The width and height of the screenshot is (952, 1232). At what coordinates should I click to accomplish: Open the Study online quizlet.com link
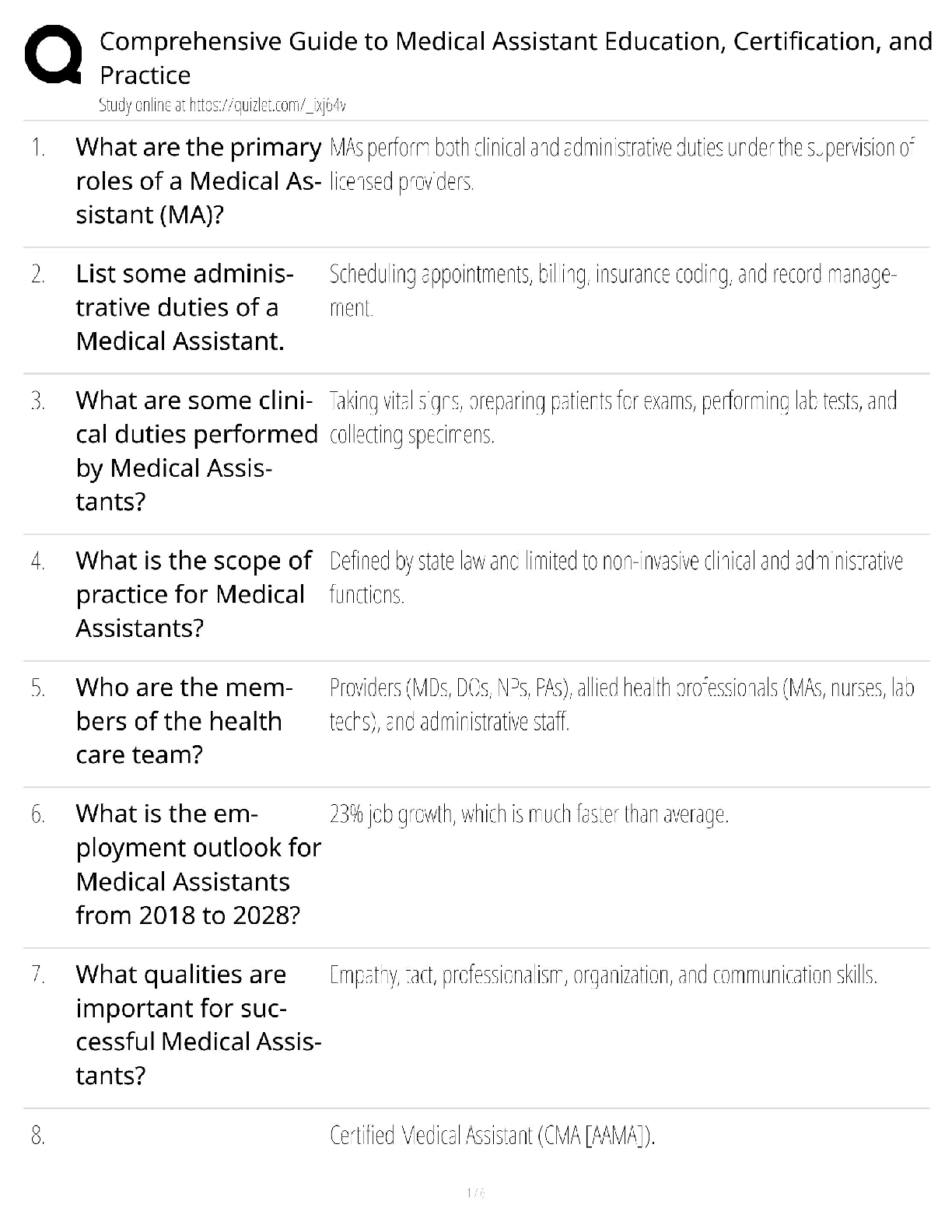222,105
